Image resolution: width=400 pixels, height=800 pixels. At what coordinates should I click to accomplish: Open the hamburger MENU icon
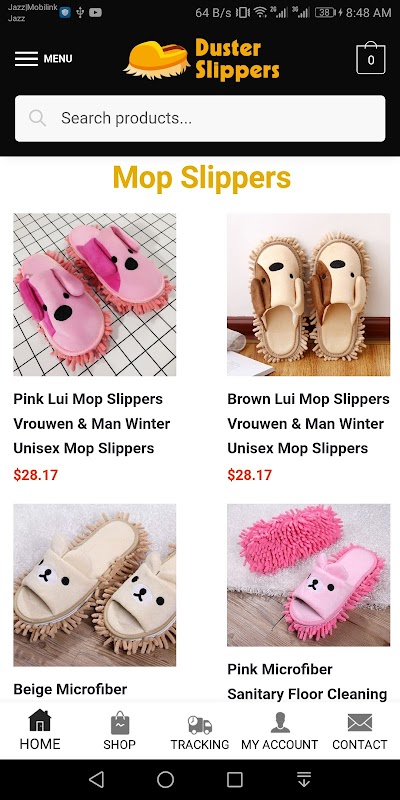(x=26, y=59)
